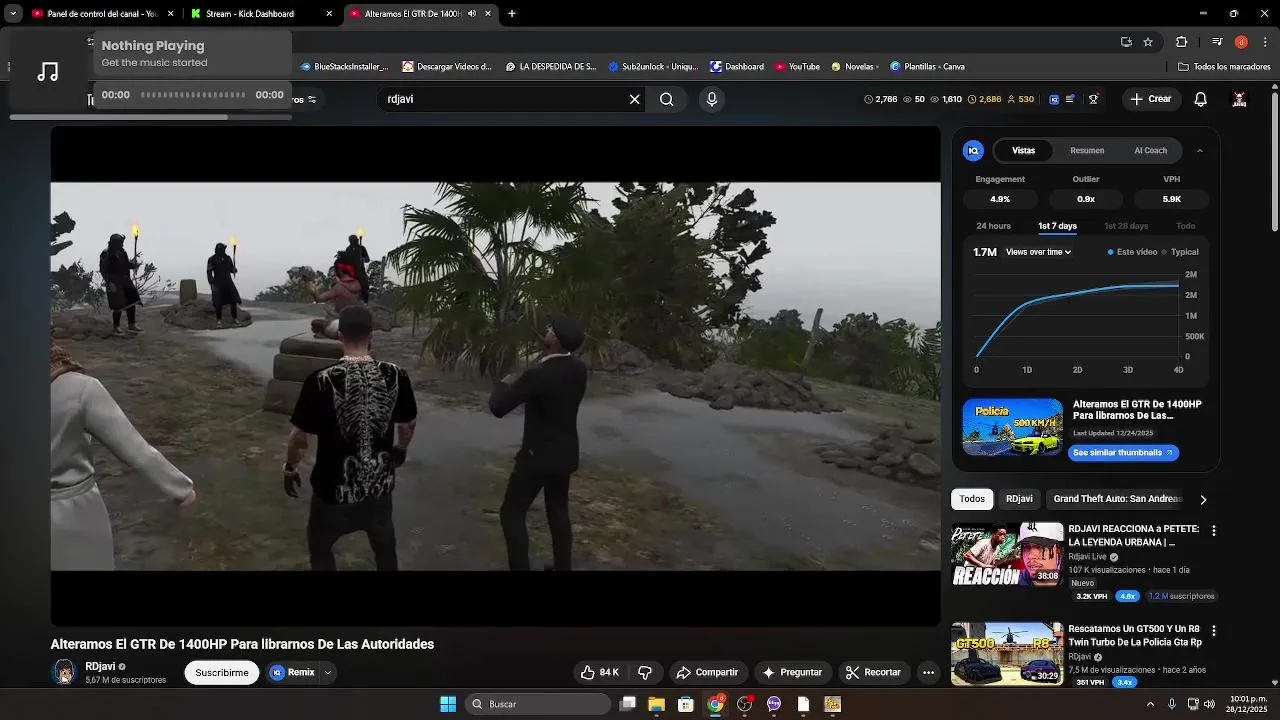Image resolution: width=1280 pixels, height=720 pixels.
Task: Open the RDJAVI REACCIONA a PETETE thumbnail
Action: click(x=1007, y=553)
